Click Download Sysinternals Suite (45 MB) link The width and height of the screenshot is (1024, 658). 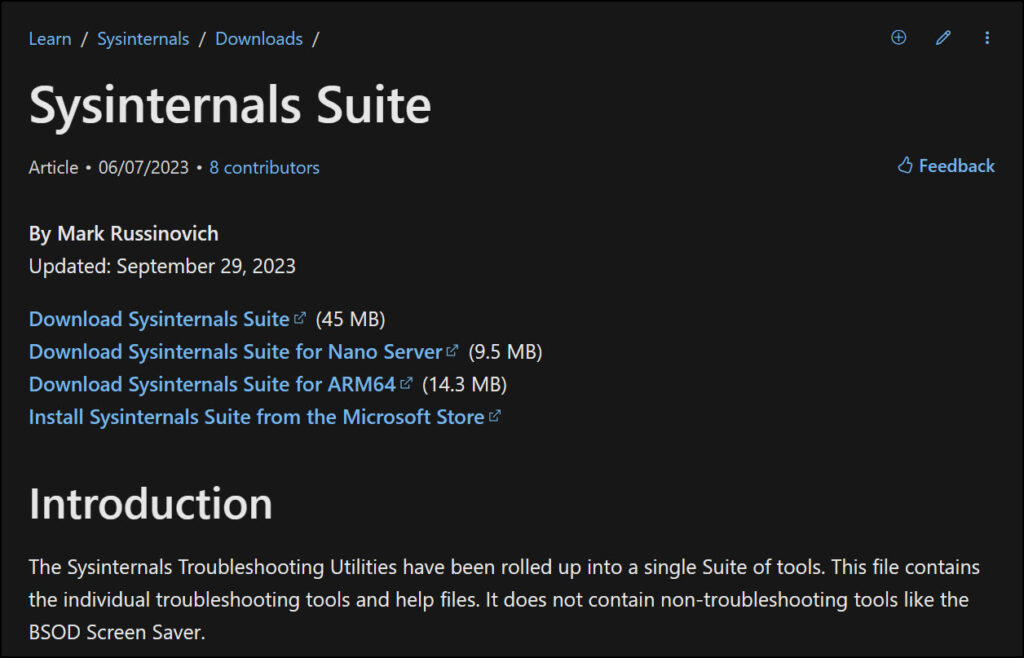(167, 319)
